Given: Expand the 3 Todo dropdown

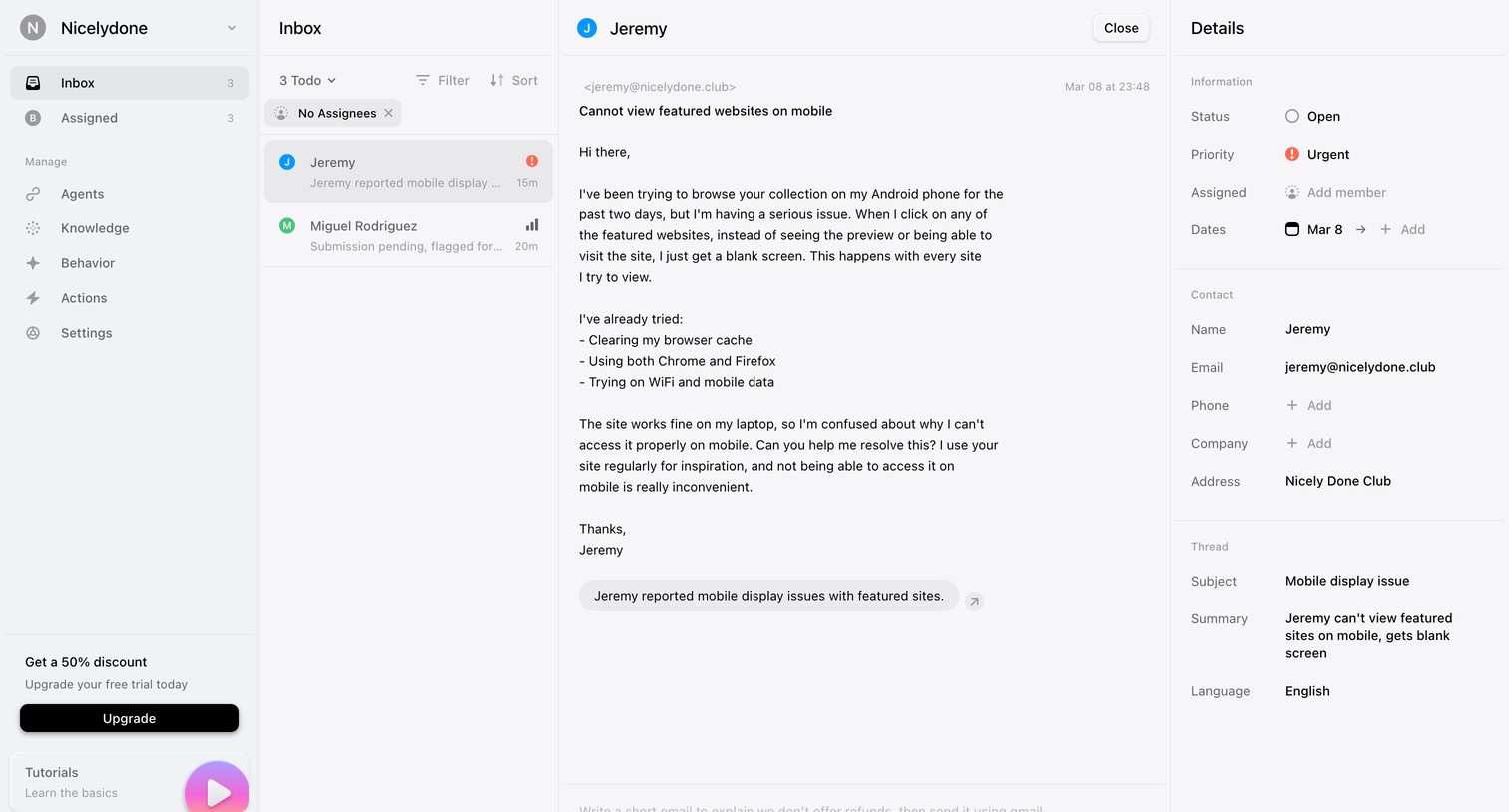Looking at the screenshot, I should 307,80.
